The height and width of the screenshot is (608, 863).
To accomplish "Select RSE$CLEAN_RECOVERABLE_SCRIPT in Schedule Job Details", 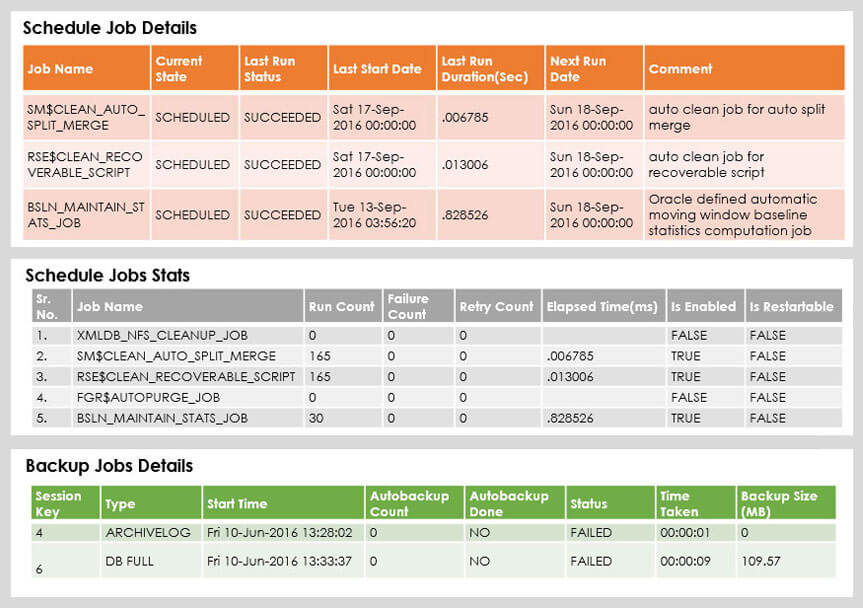I will [85, 165].
